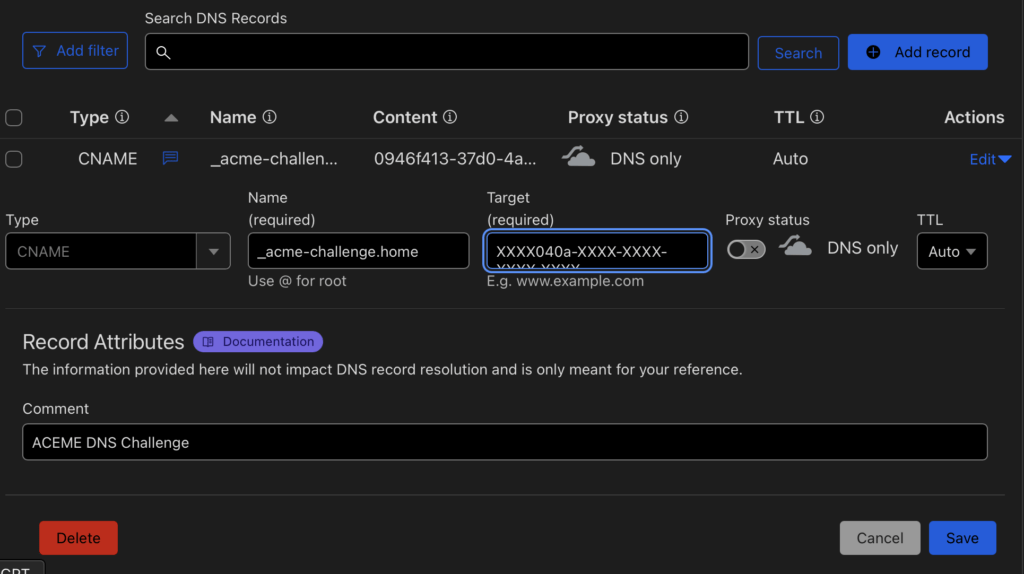Delete this DNS record
This screenshot has height=574, width=1024.
[x=78, y=538]
